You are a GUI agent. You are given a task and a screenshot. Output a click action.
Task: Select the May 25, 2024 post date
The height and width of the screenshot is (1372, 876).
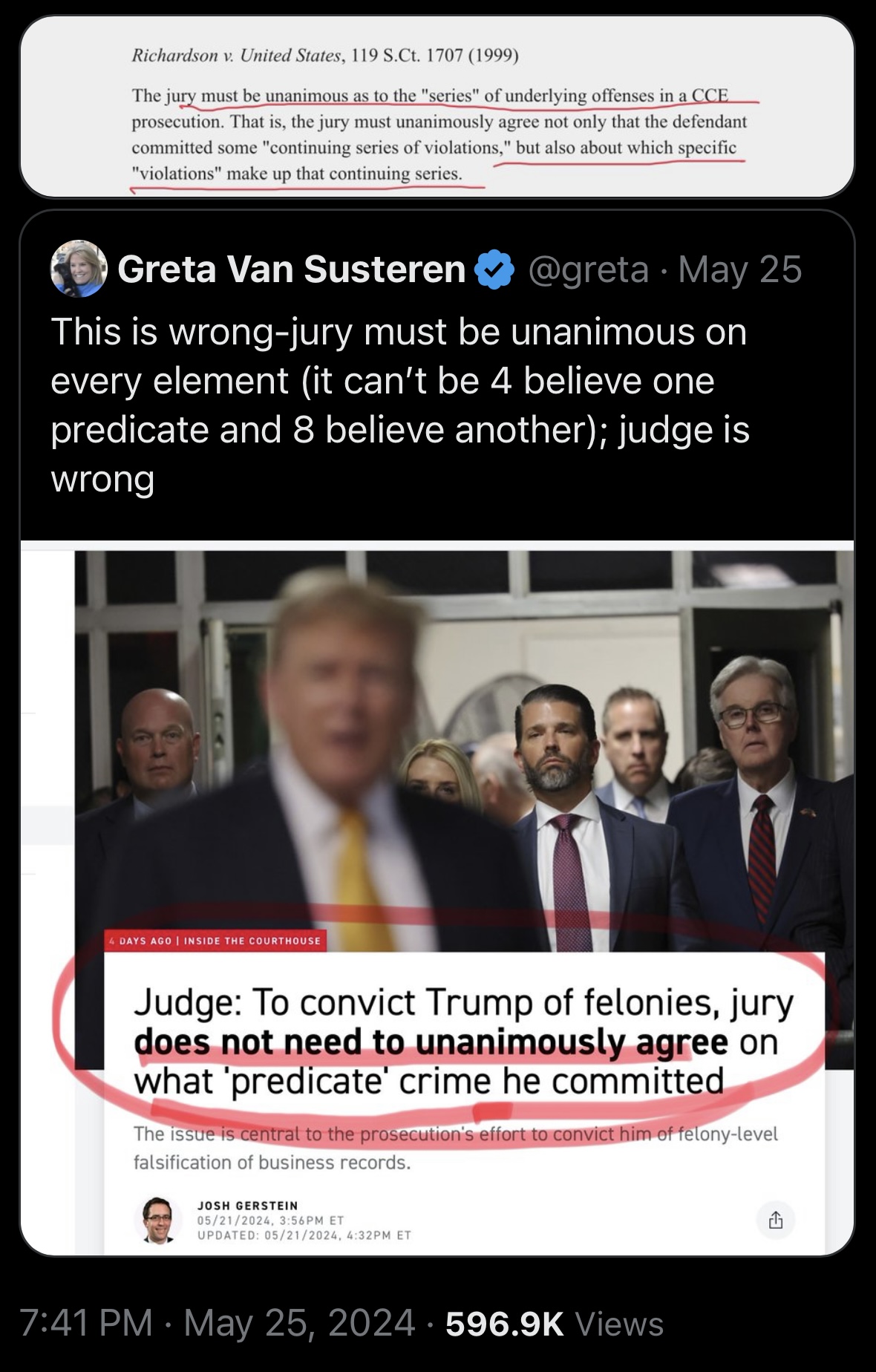coord(299,1322)
